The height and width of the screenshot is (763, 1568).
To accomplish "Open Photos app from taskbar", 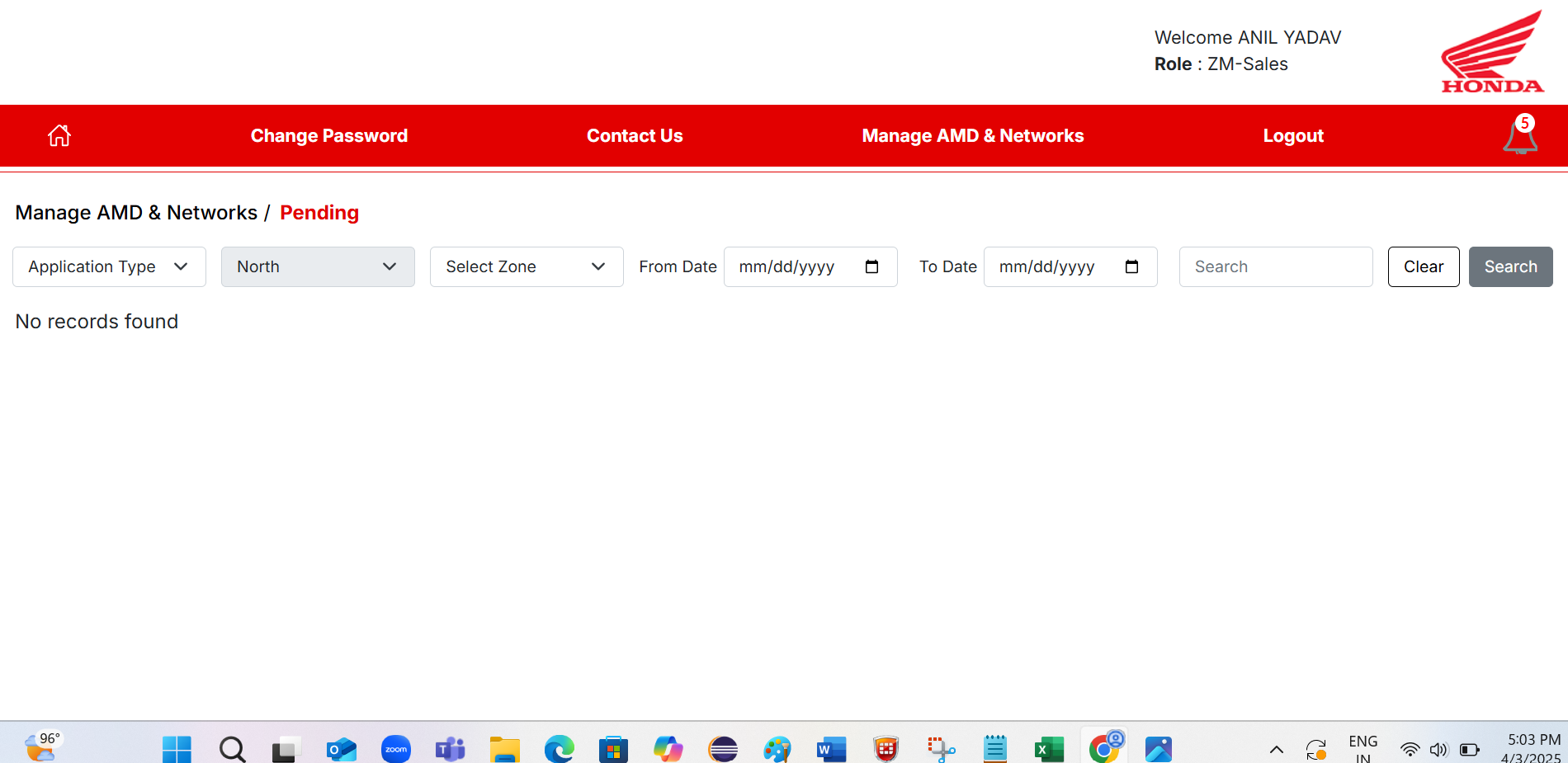I will (1159, 749).
